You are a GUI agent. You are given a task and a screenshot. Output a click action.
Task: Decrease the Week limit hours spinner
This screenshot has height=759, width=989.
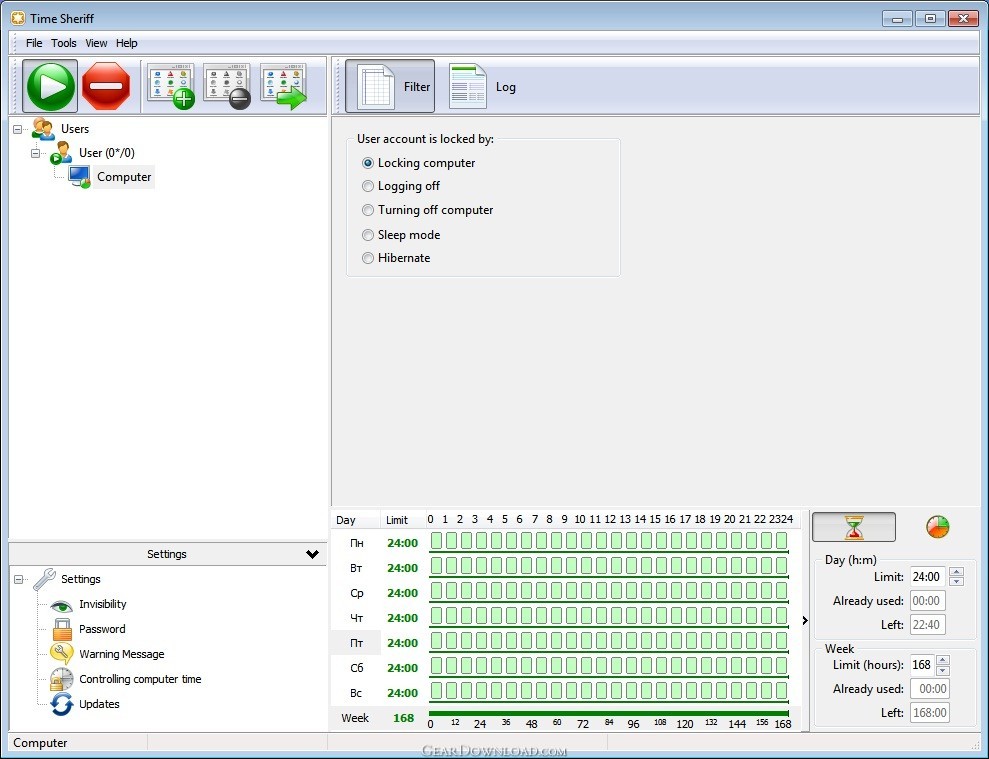tap(942, 669)
